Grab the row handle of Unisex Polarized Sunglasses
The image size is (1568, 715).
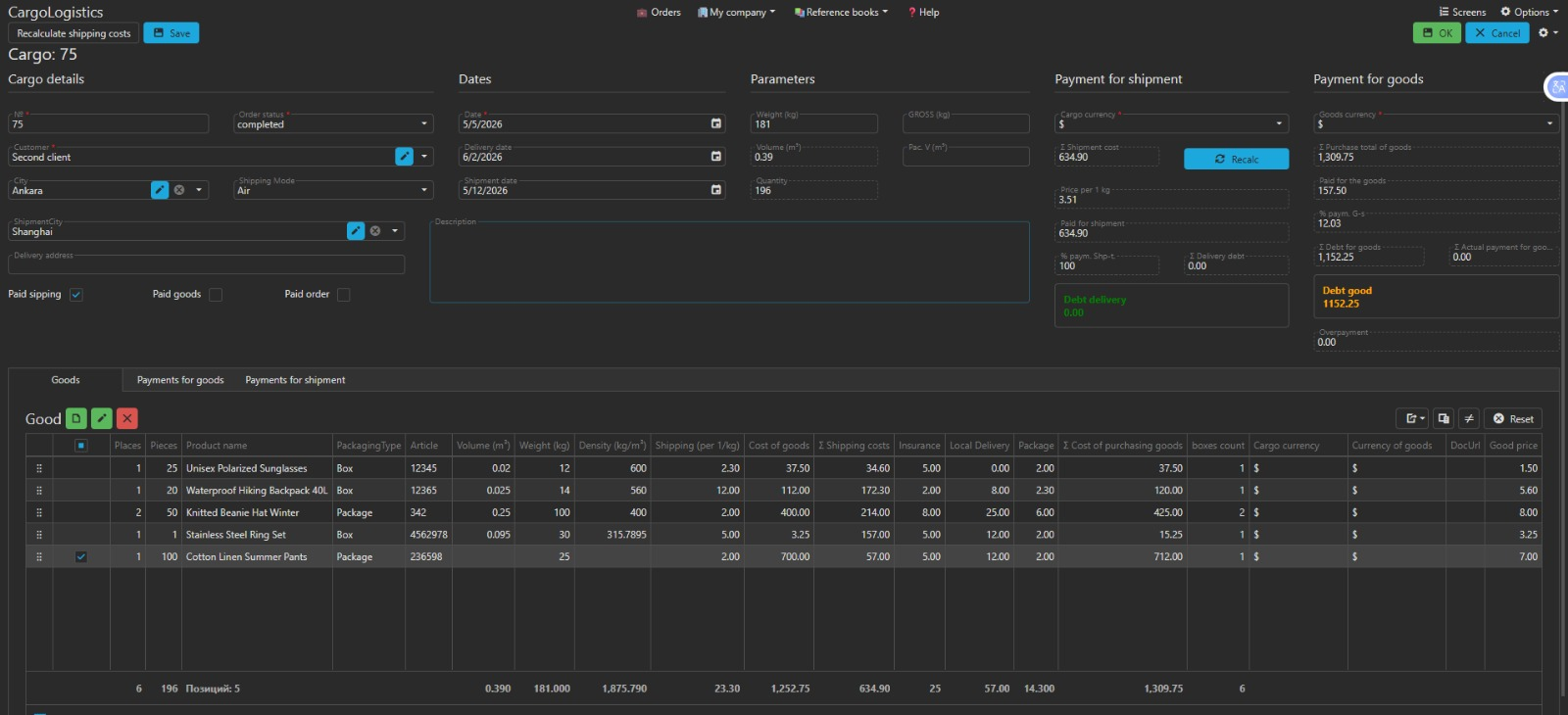(x=39, y=468)
